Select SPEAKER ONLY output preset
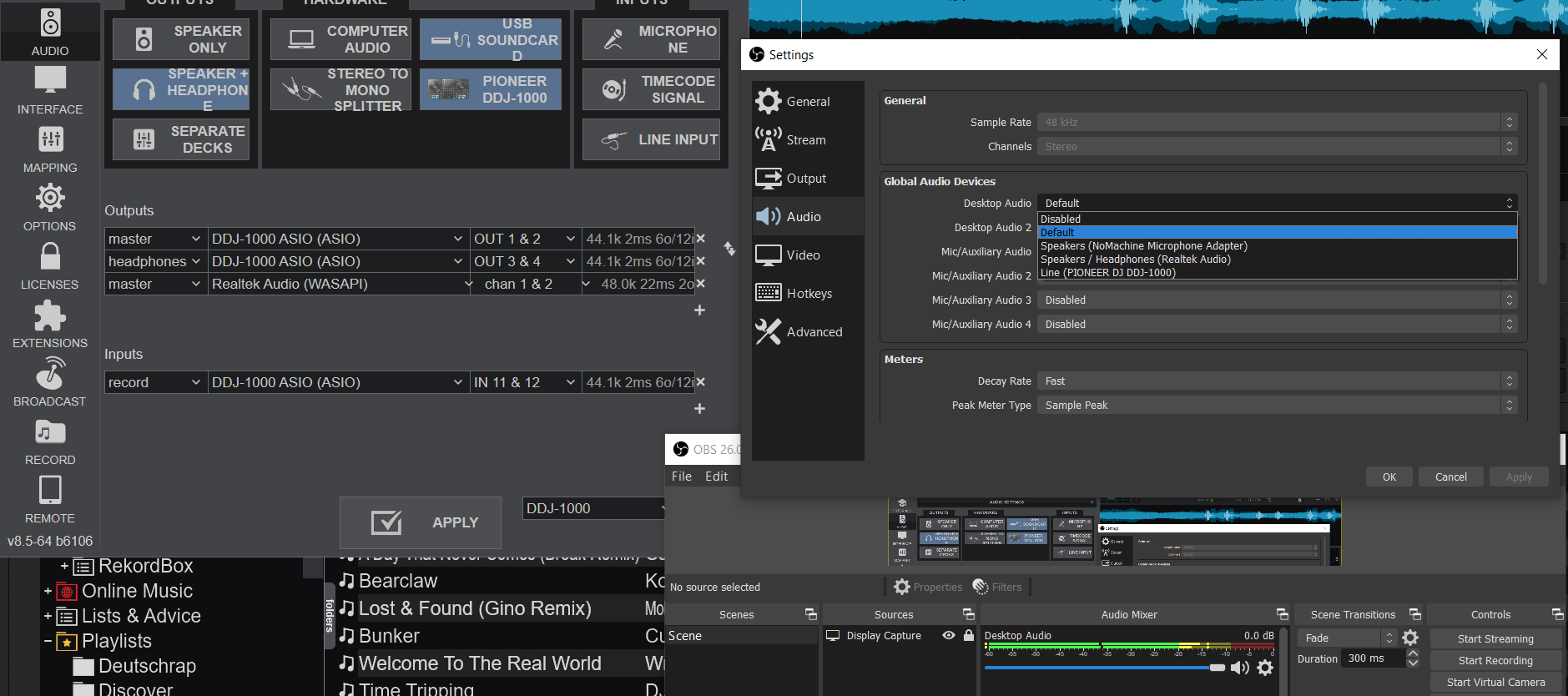 181,39
